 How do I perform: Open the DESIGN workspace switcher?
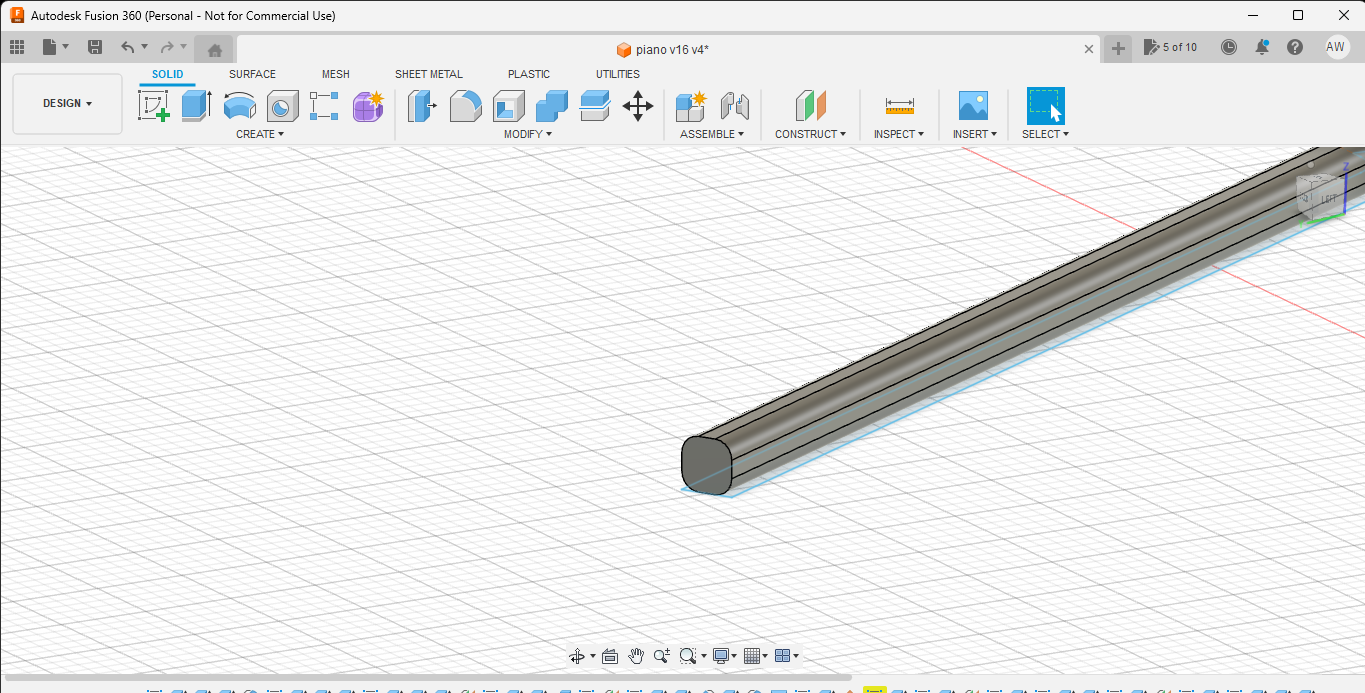tap(66, 102)
